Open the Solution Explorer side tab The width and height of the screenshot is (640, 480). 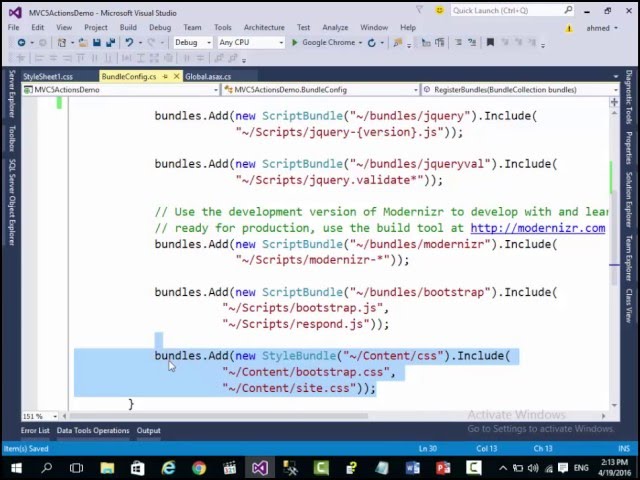tap(629, 200)
